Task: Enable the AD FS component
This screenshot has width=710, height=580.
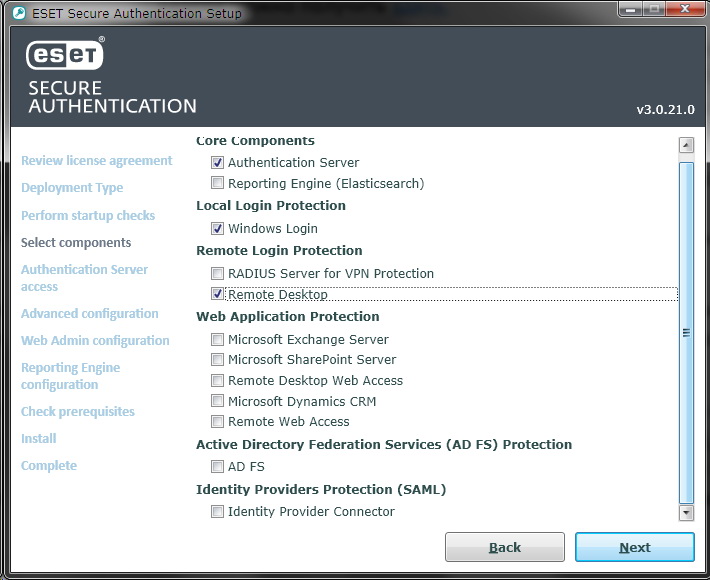Action: (217, 466)
